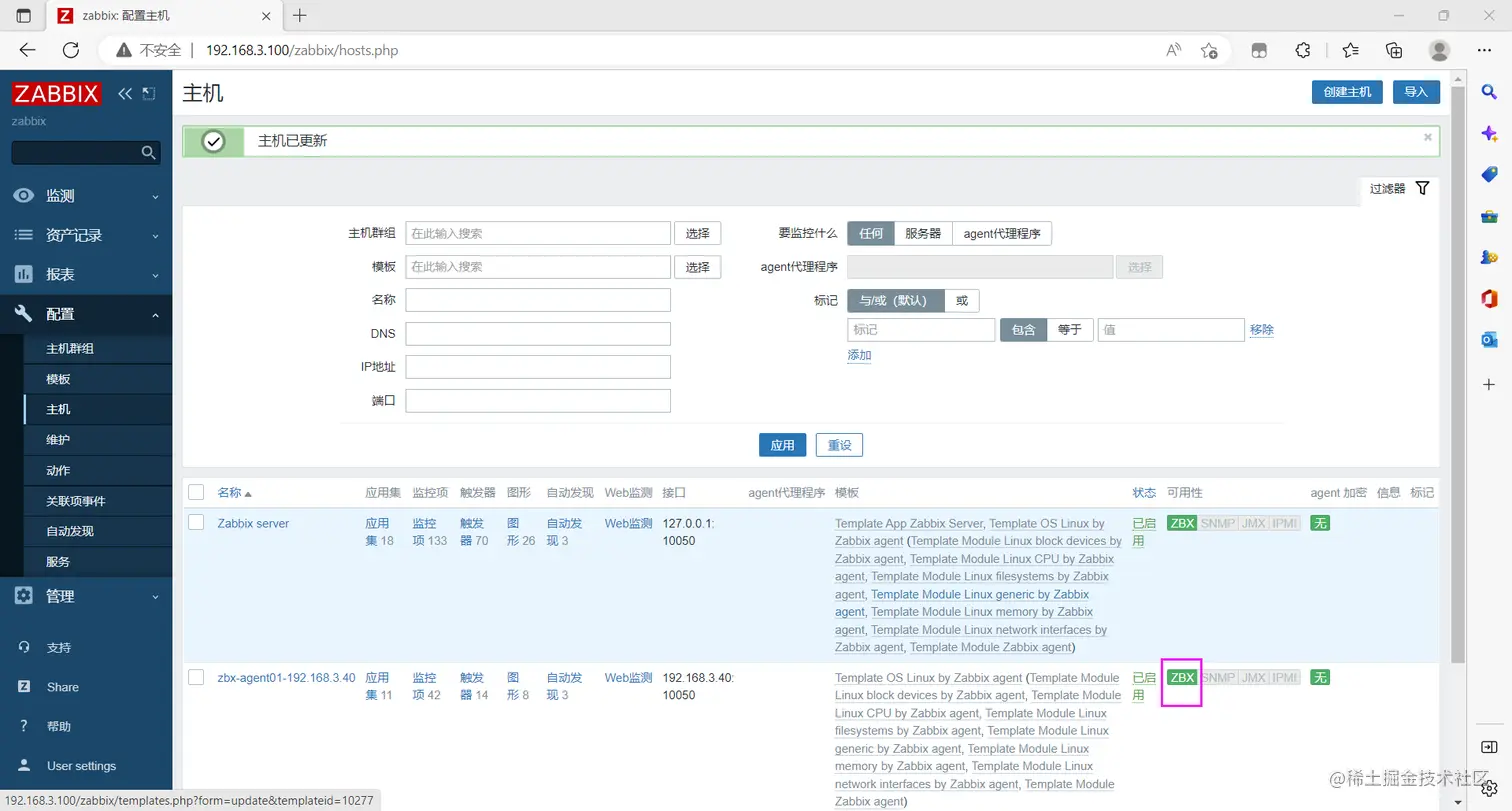The image size is (1512, 811).
Task: Toggle the 过滤器 filter panel tab
Action: [x=1400, y=188]
